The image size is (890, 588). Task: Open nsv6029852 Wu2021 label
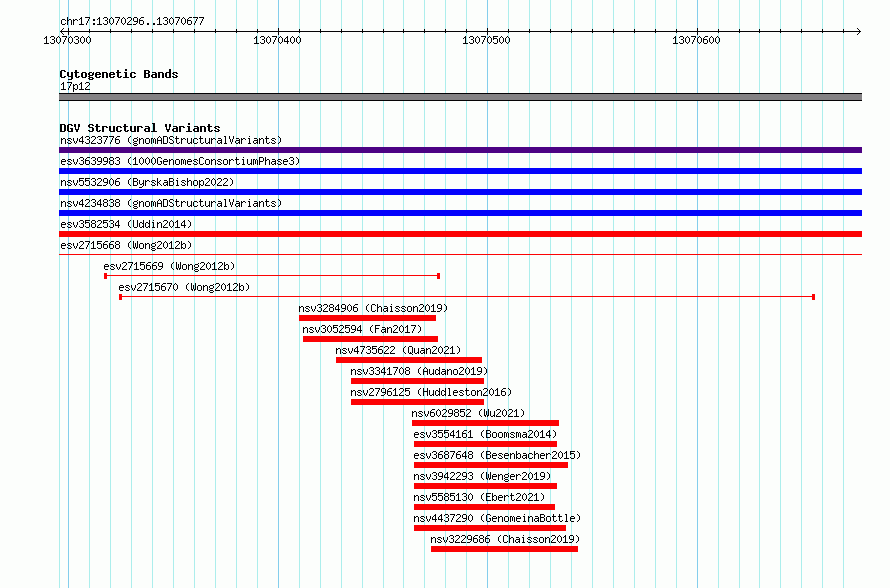pyautogui.click(x=468, y=413)
